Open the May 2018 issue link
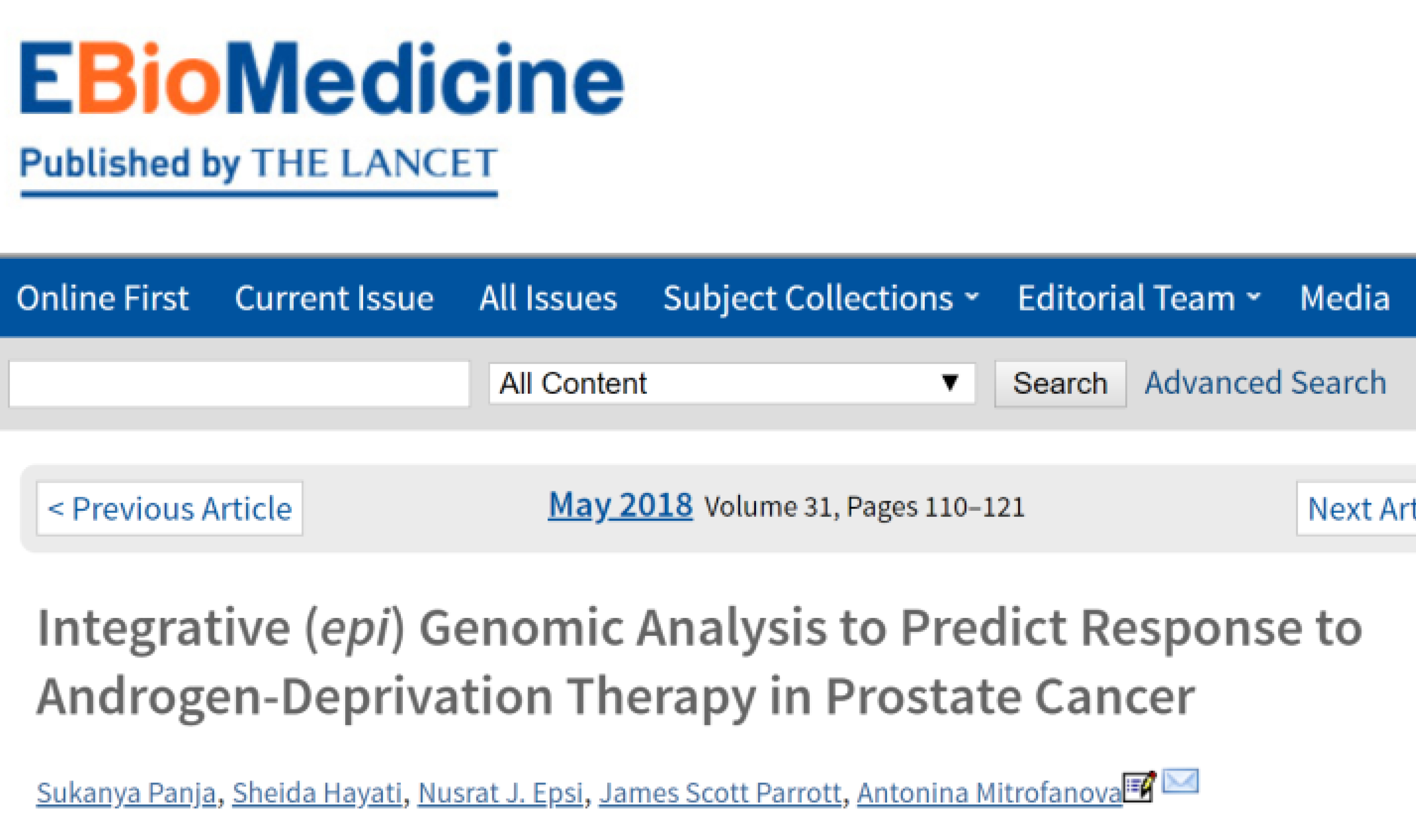The width and height of the screenshot is (1416, 840). (620, 505)
